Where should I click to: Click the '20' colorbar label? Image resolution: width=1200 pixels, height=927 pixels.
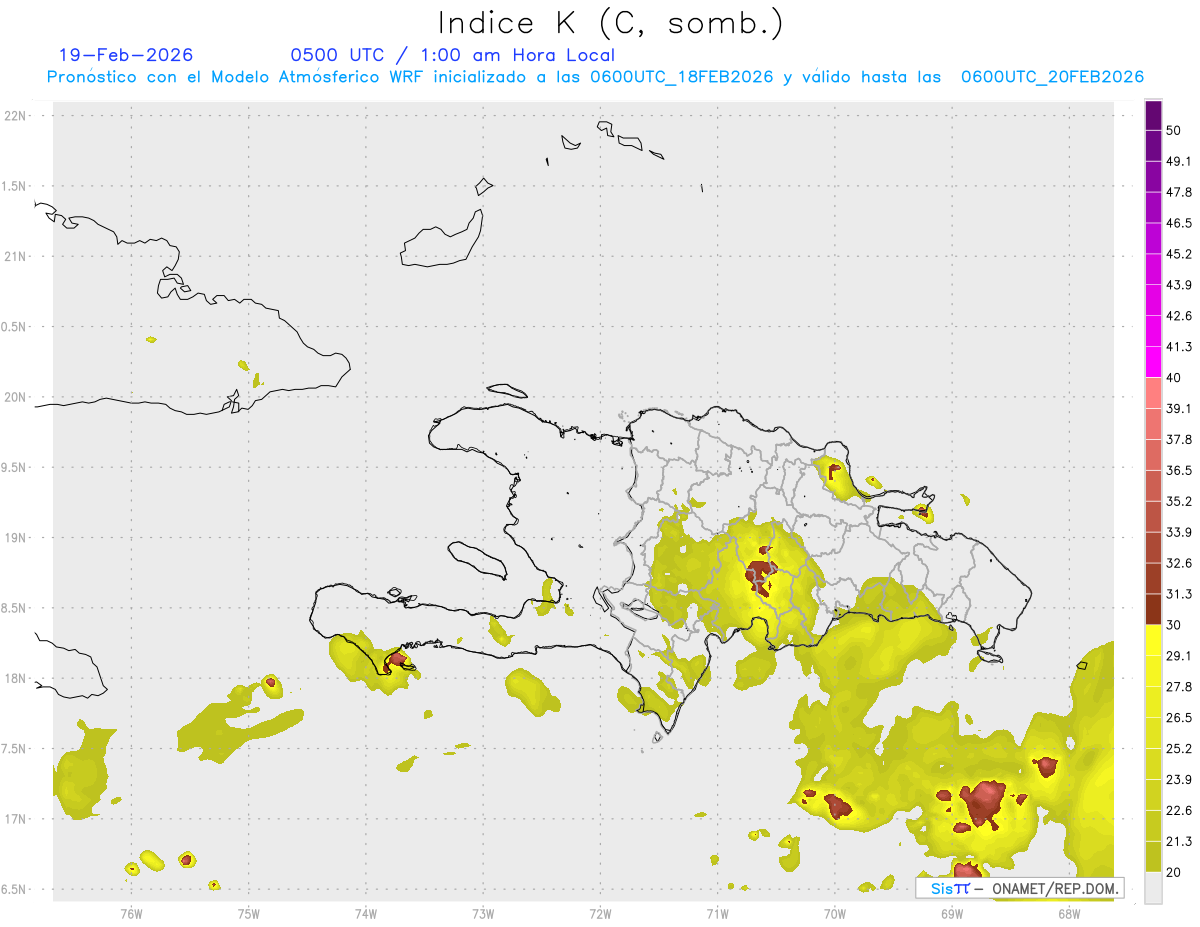tap(1174, 872)
